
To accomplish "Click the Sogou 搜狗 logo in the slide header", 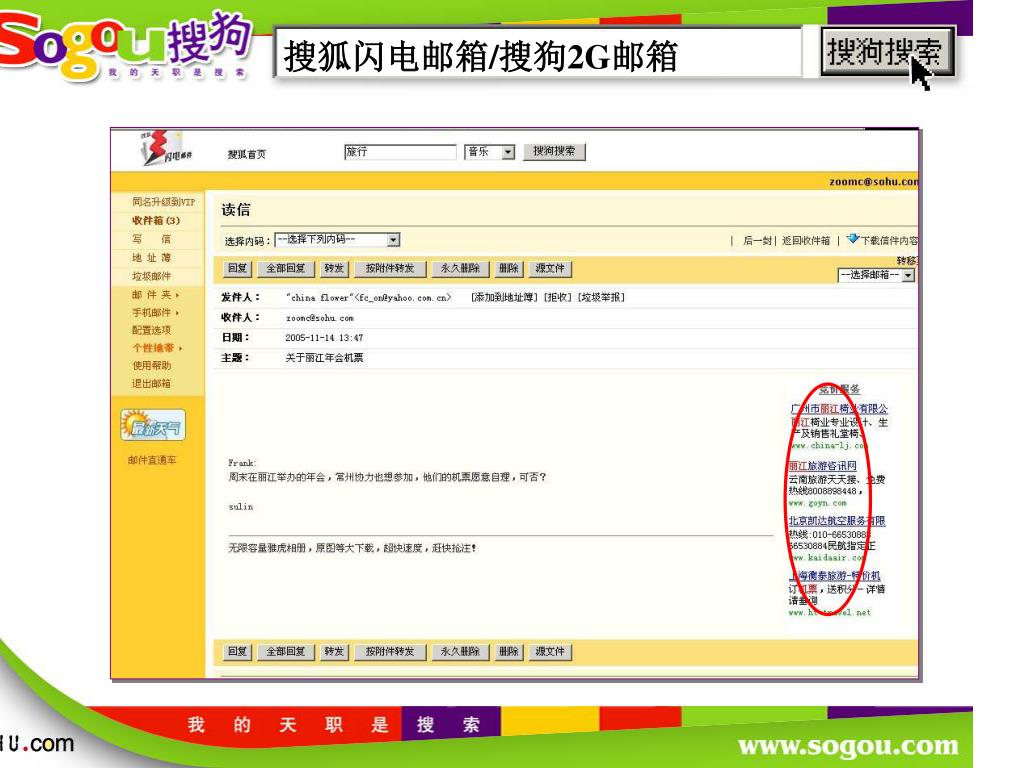I will (x=125, y=46).
